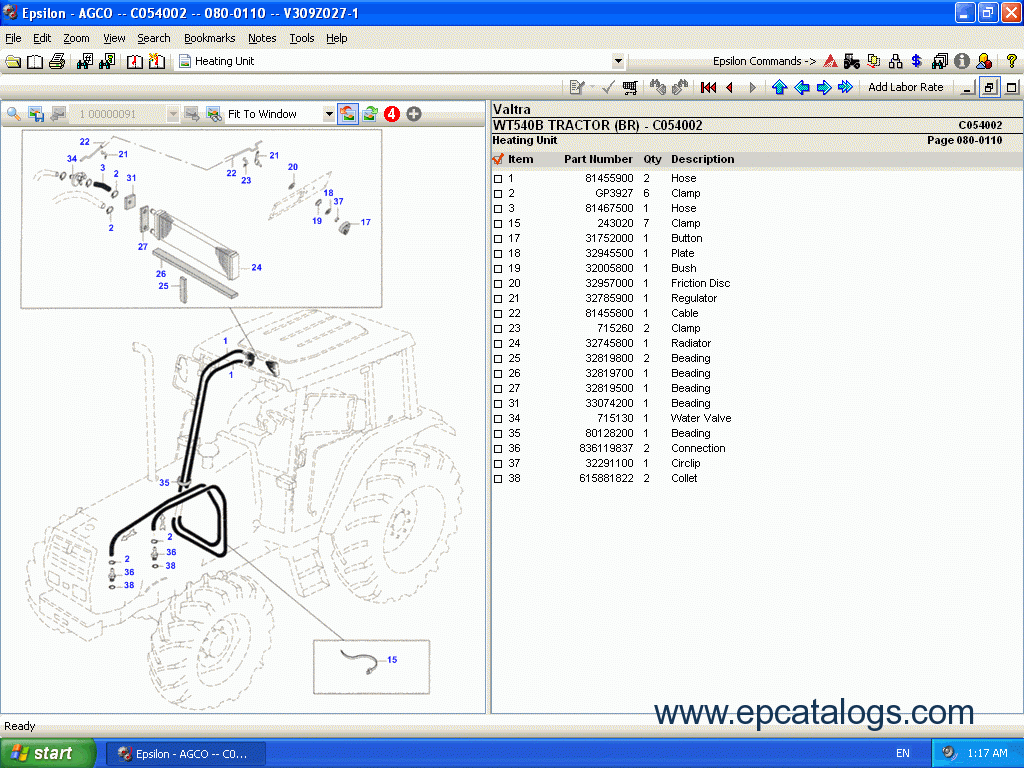Click the binoculars icon with the document symbol
This screenshot has height=768, width=1024.
pyautogui.click(x=107, y=61)
